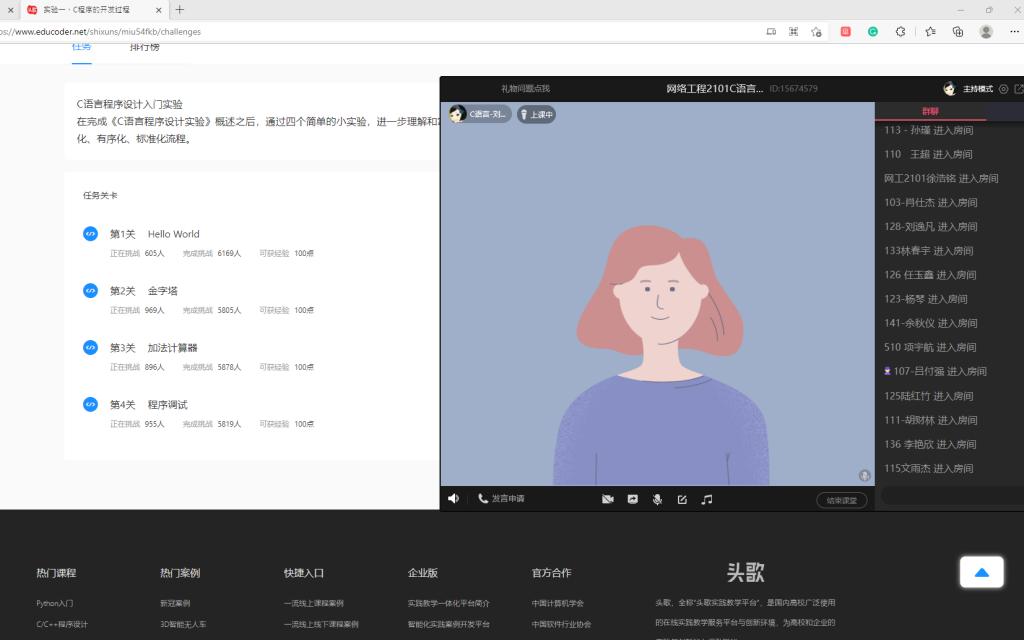Open the browser settings and more menu

click(1016, 31)
